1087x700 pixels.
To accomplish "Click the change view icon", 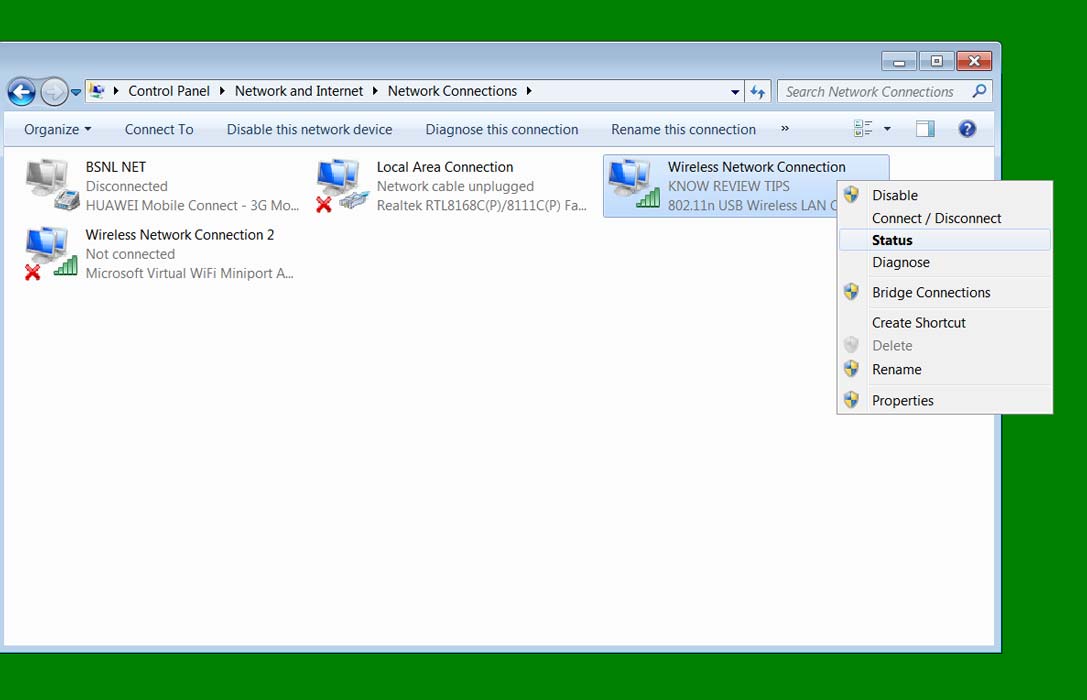I will [x=862, y=129].
